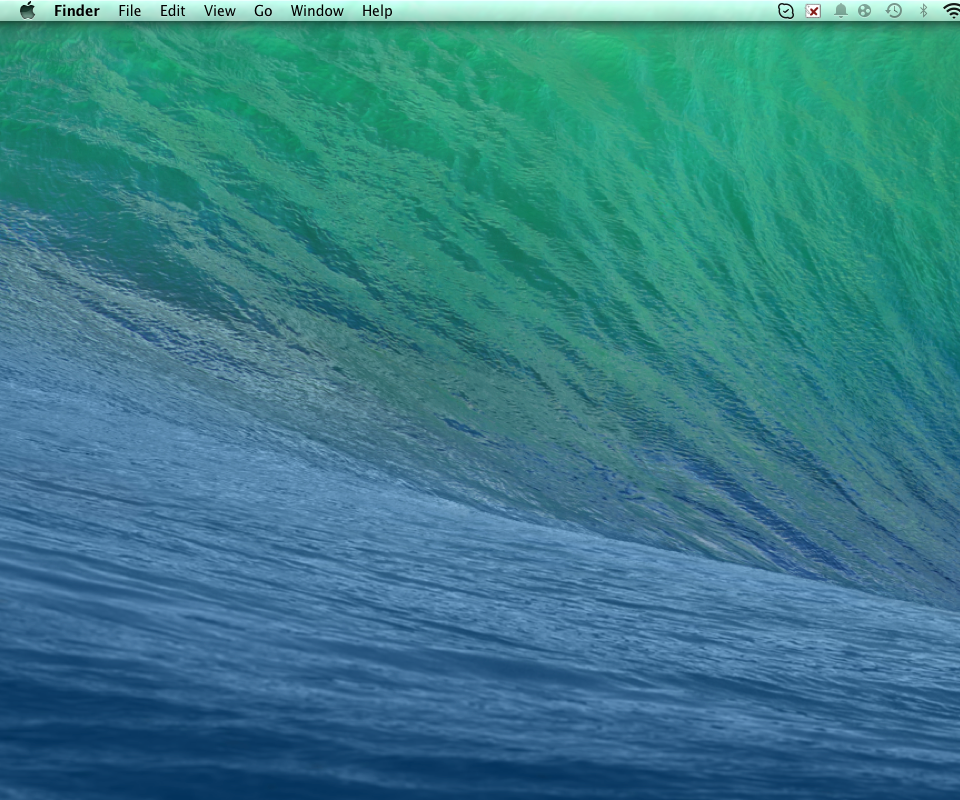Open the Finder application menu
Viewport: 960px width, 800px height.
[77, 11]
